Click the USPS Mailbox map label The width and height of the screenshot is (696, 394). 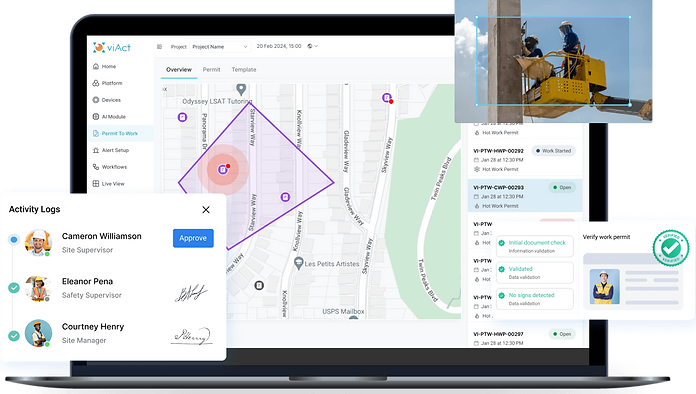[x=343, y=311]
